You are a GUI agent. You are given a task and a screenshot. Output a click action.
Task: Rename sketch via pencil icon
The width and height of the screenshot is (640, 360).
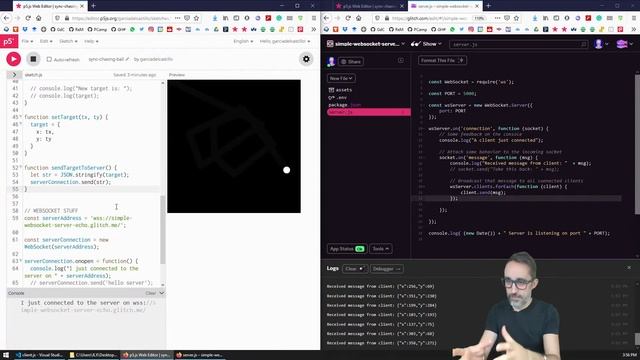tap(127, 59)
